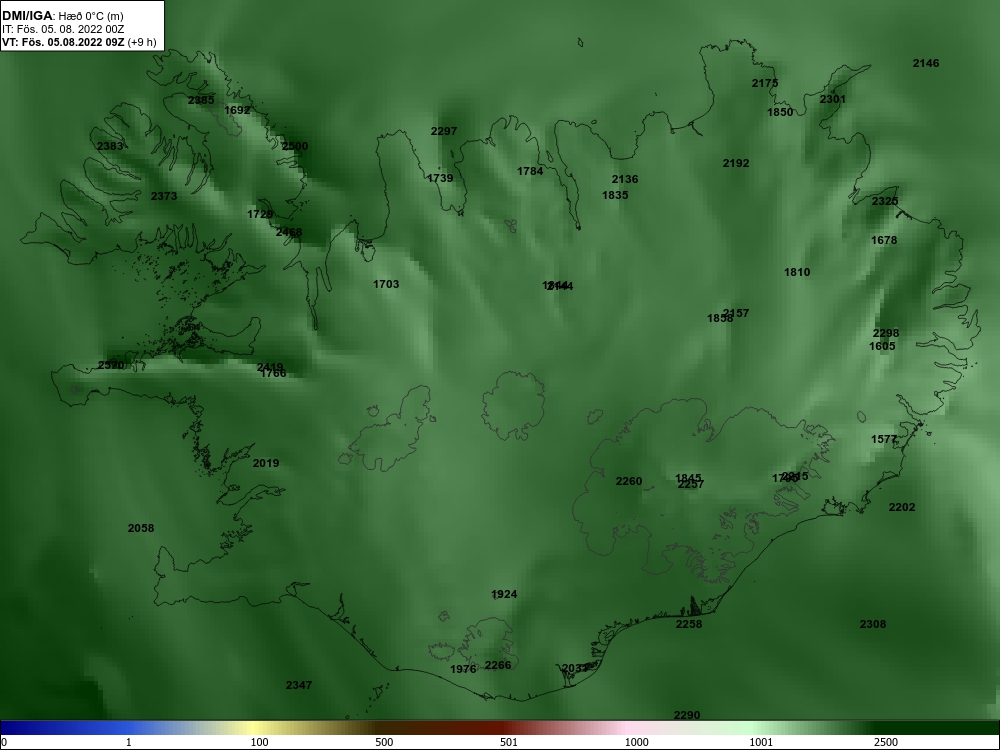The height and width of the screenshot is (750, 1000).
Task: Click the map value 1577
Action: pos(884,439)
